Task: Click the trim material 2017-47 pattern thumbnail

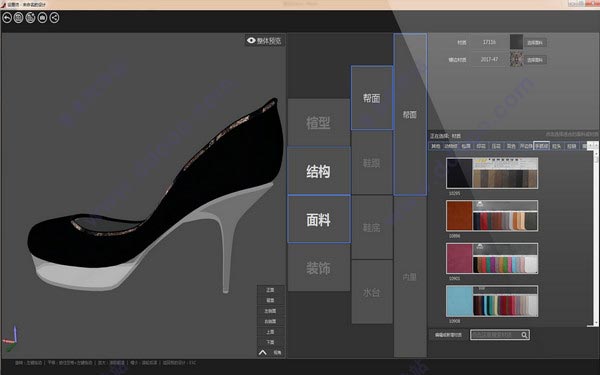Action: [x=516, y=59]
